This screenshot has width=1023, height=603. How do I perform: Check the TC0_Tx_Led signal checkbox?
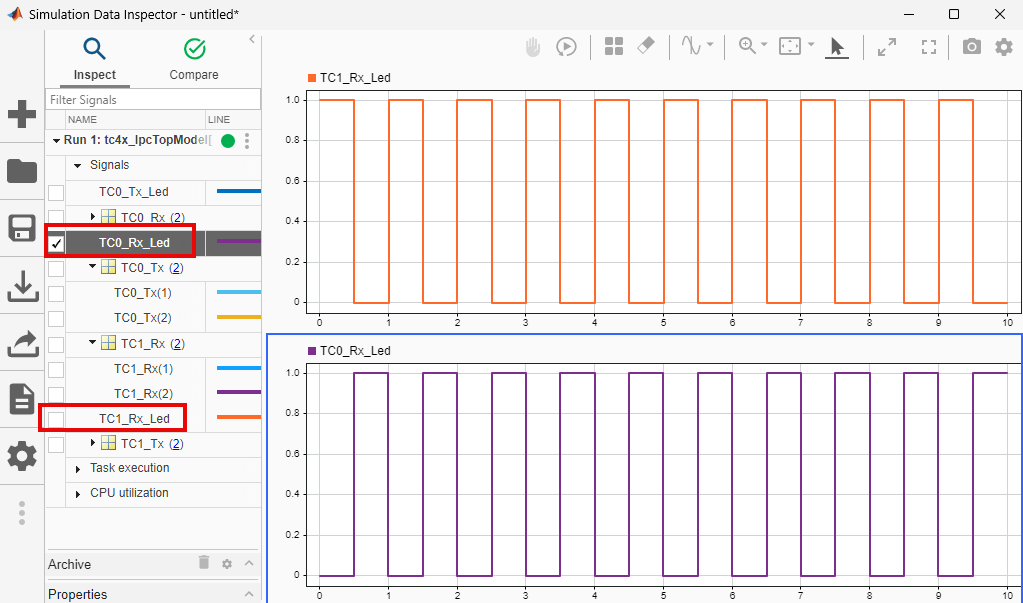pos(56,192)
